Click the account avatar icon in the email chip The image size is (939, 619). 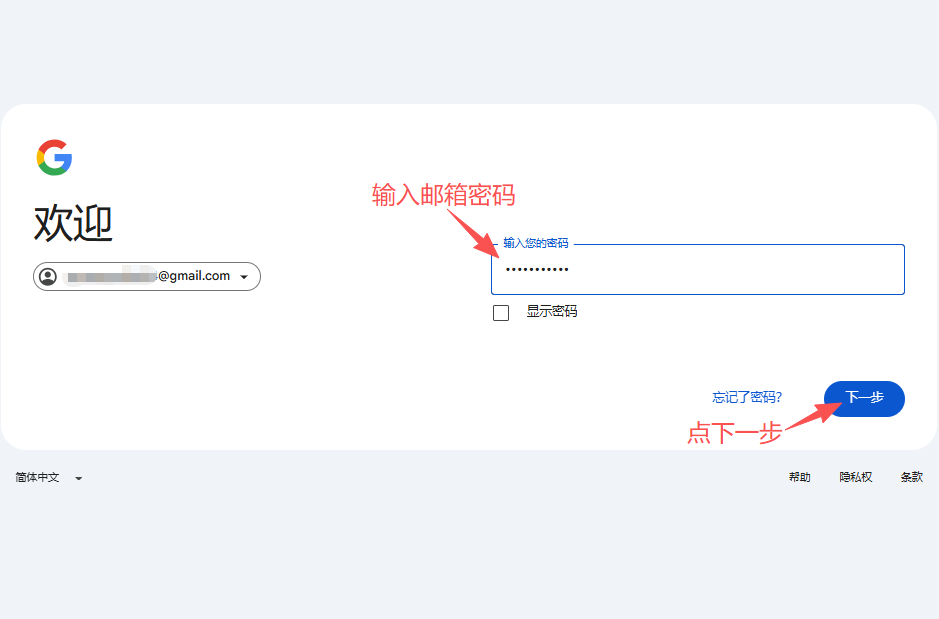point(48,277)
